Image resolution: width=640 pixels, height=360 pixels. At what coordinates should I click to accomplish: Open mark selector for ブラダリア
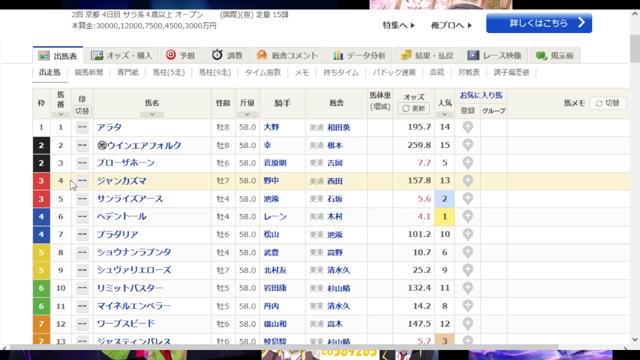[82, 234]
